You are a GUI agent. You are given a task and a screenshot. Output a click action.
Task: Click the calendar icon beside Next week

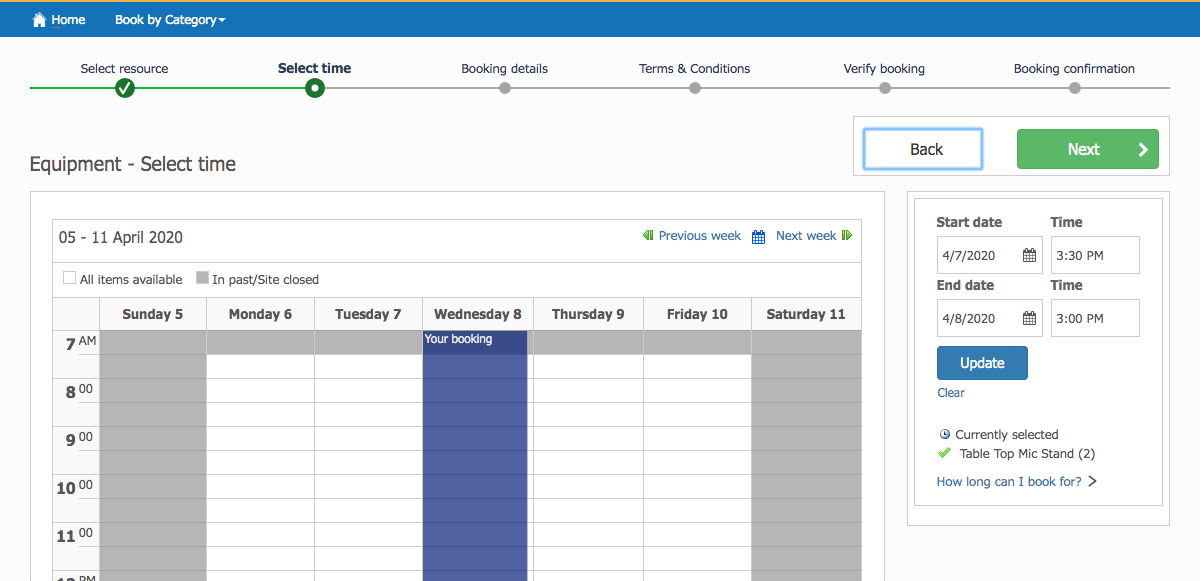point(760,235)
